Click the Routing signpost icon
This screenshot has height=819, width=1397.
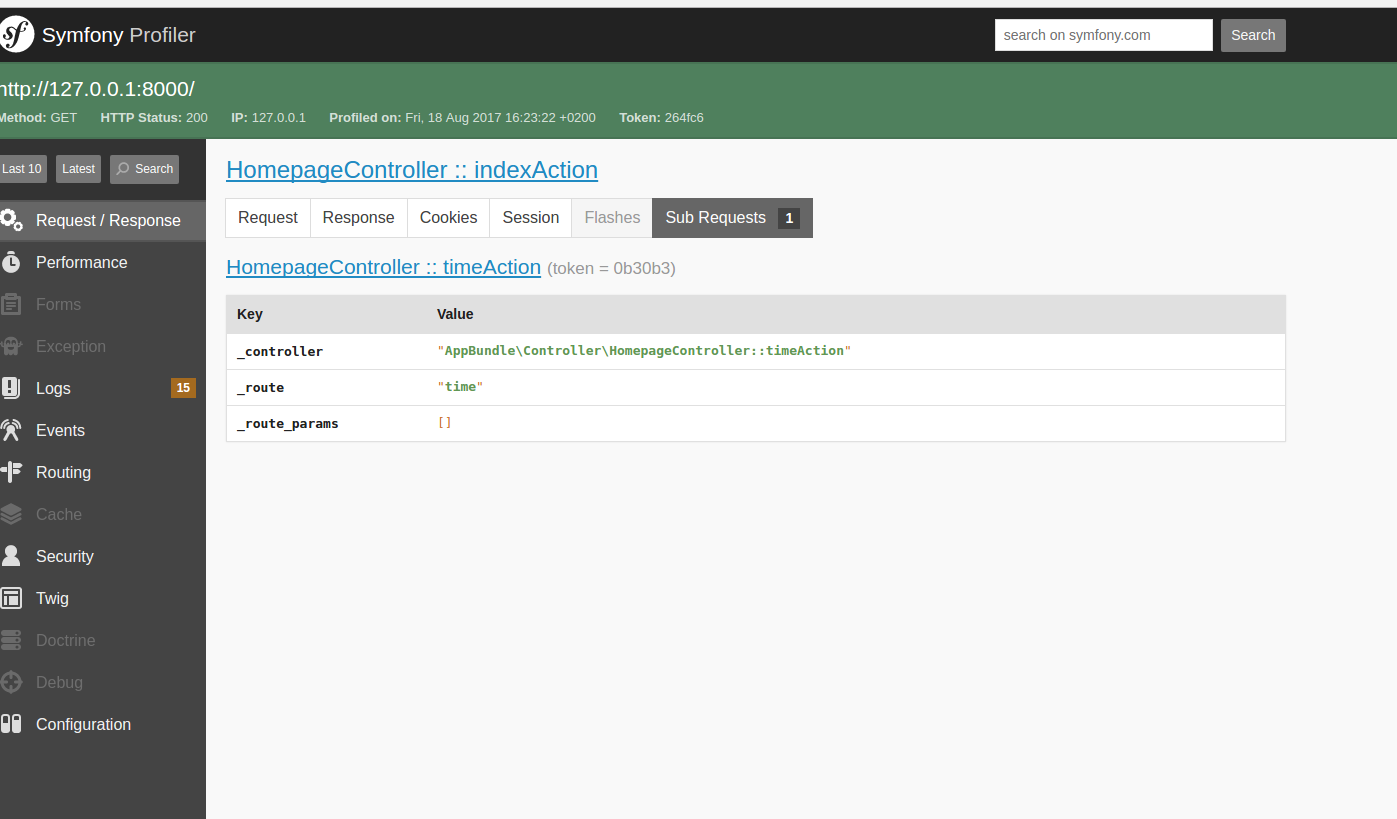point(11,472)
